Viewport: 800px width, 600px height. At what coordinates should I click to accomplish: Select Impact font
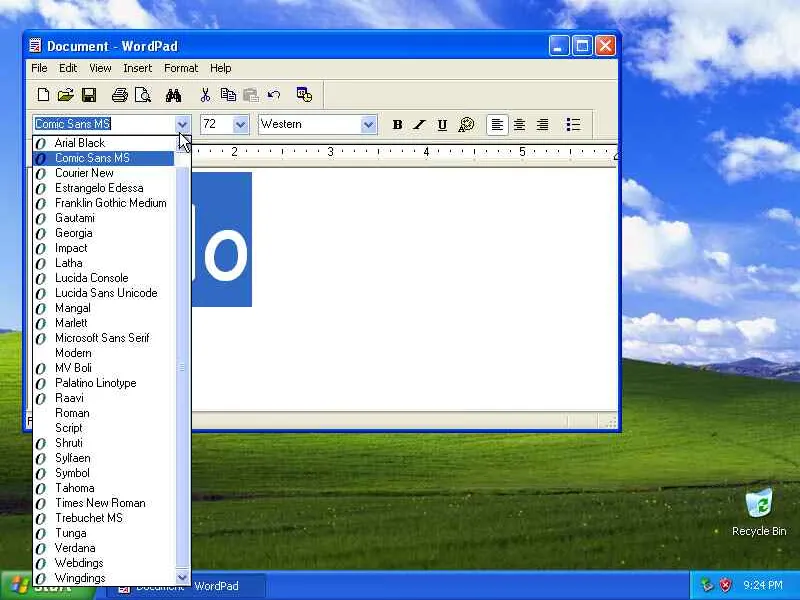pyautogui.click(x=104, y=248)
